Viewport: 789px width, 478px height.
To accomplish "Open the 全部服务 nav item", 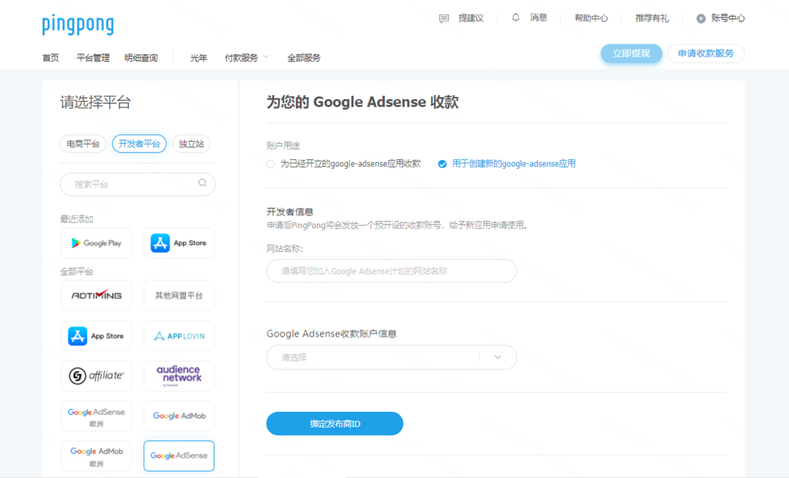I will pos(303,58).
